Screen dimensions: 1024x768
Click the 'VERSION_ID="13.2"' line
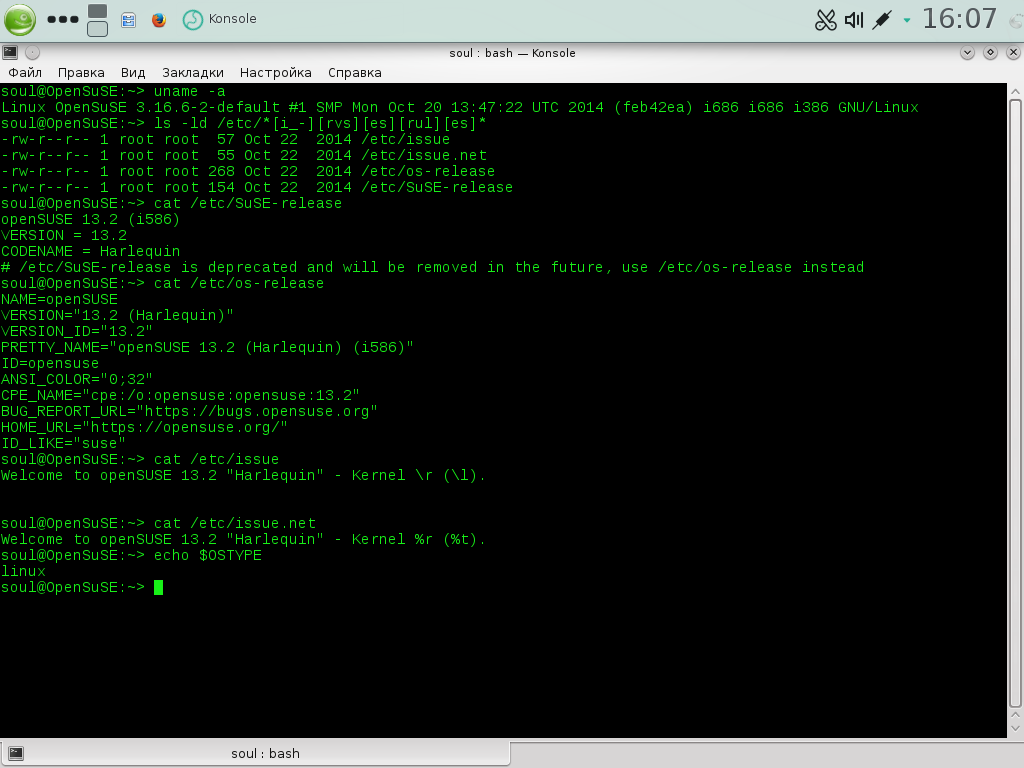(x=76, y=332)
